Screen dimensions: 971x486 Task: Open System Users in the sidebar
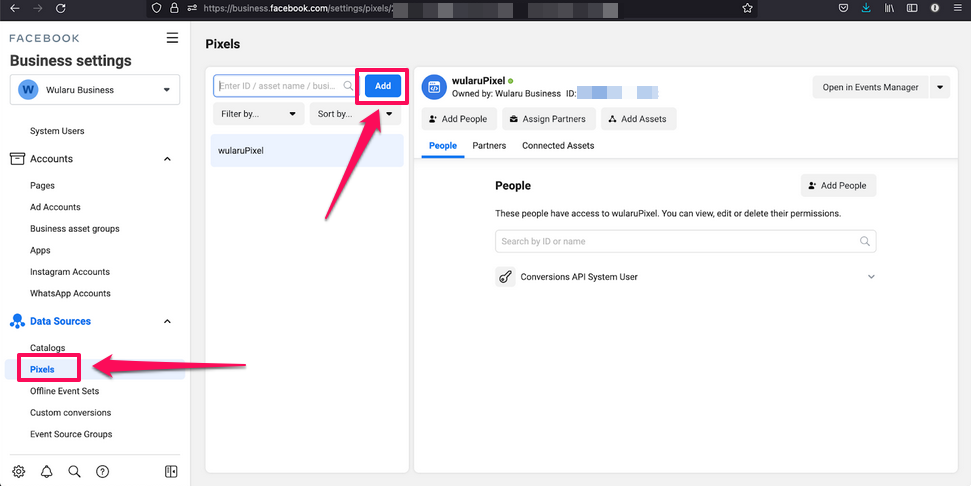57,131
